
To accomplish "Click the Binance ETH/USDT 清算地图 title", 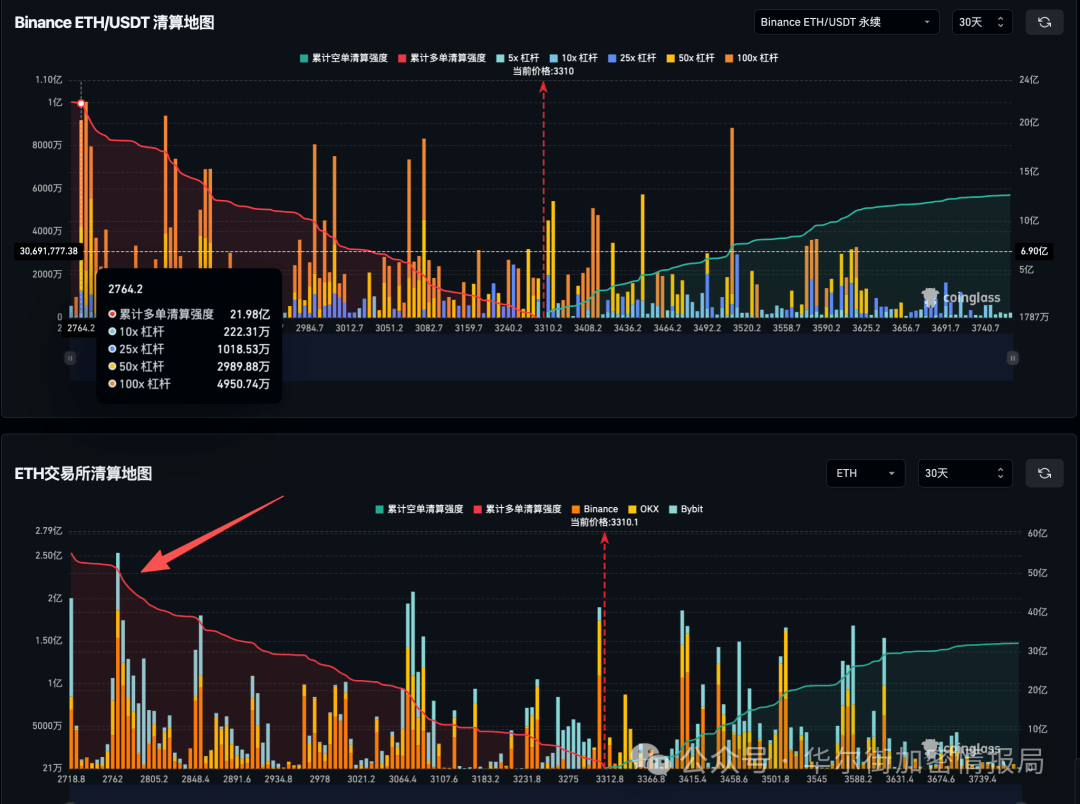I will coord(114,22).
